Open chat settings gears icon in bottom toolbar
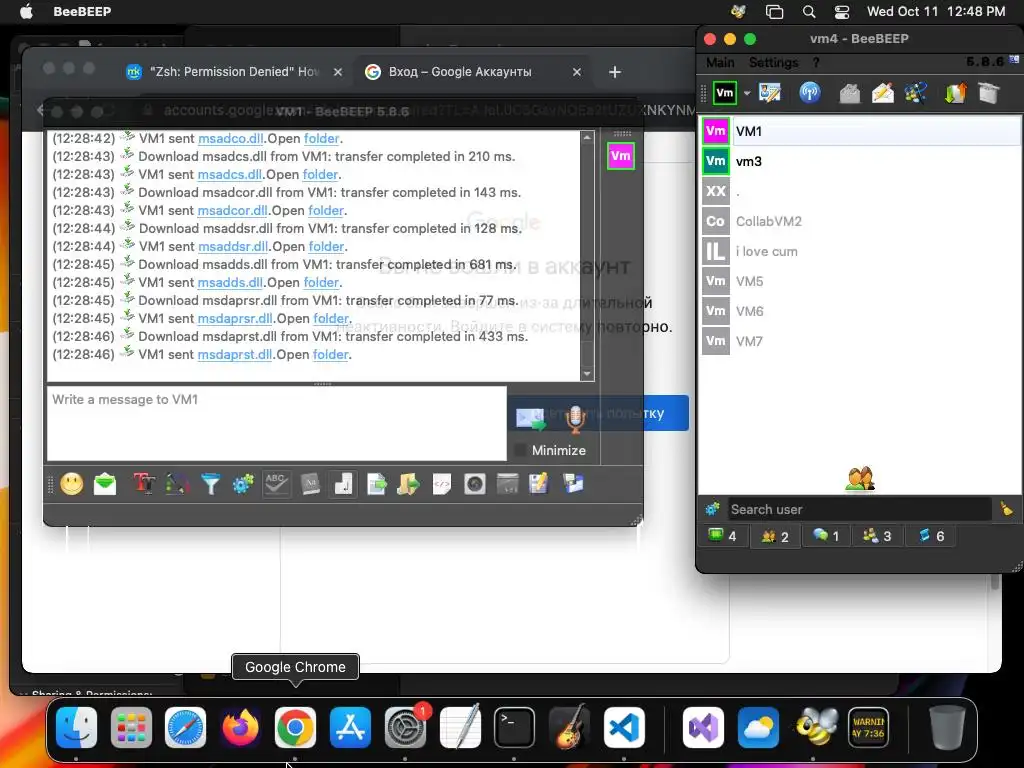 [x=243, y=484]
